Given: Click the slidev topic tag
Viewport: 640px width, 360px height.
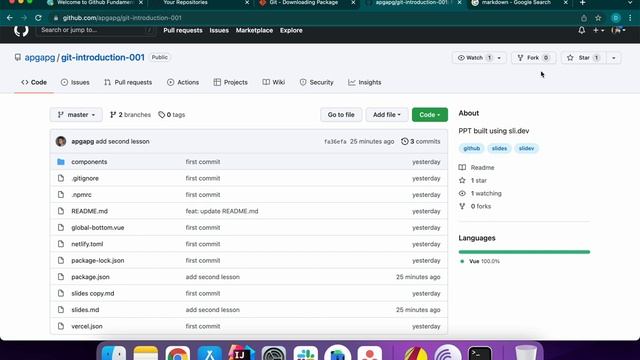Looking at the screenshot, I should (527, 149).
